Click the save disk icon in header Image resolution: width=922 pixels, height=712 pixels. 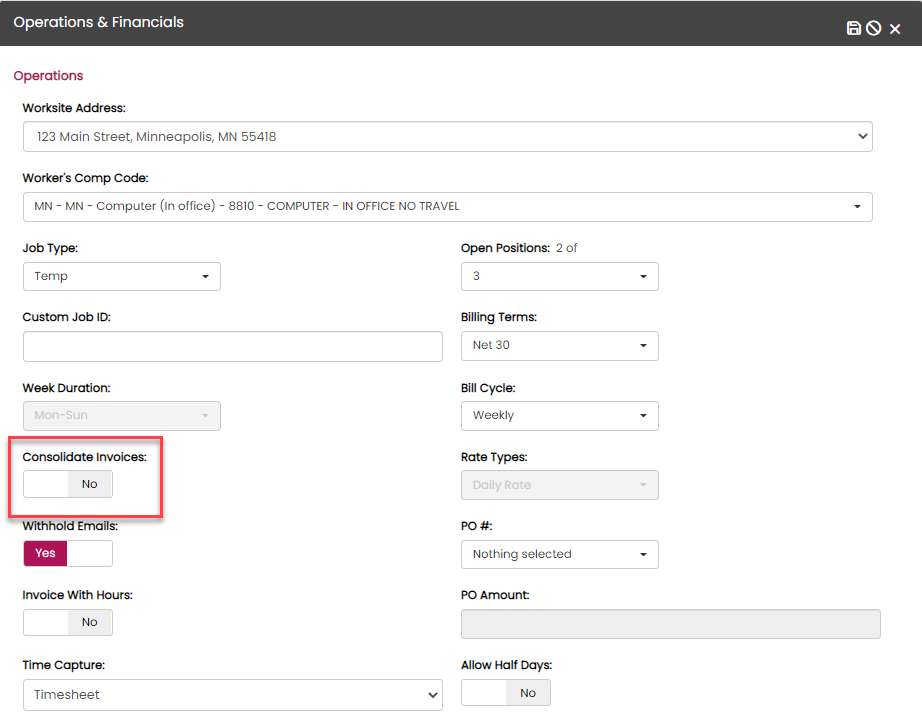tap(853, 28)
